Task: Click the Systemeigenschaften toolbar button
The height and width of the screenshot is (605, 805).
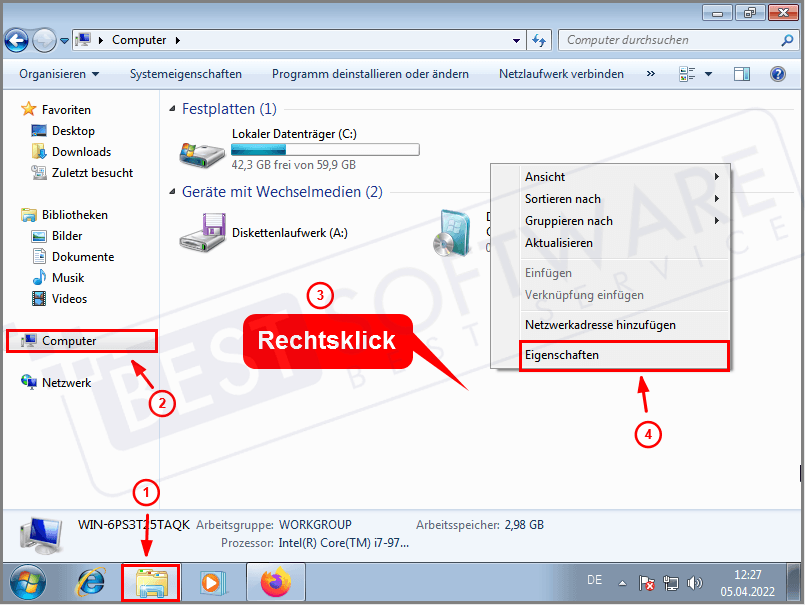Action: pos(184,73)
